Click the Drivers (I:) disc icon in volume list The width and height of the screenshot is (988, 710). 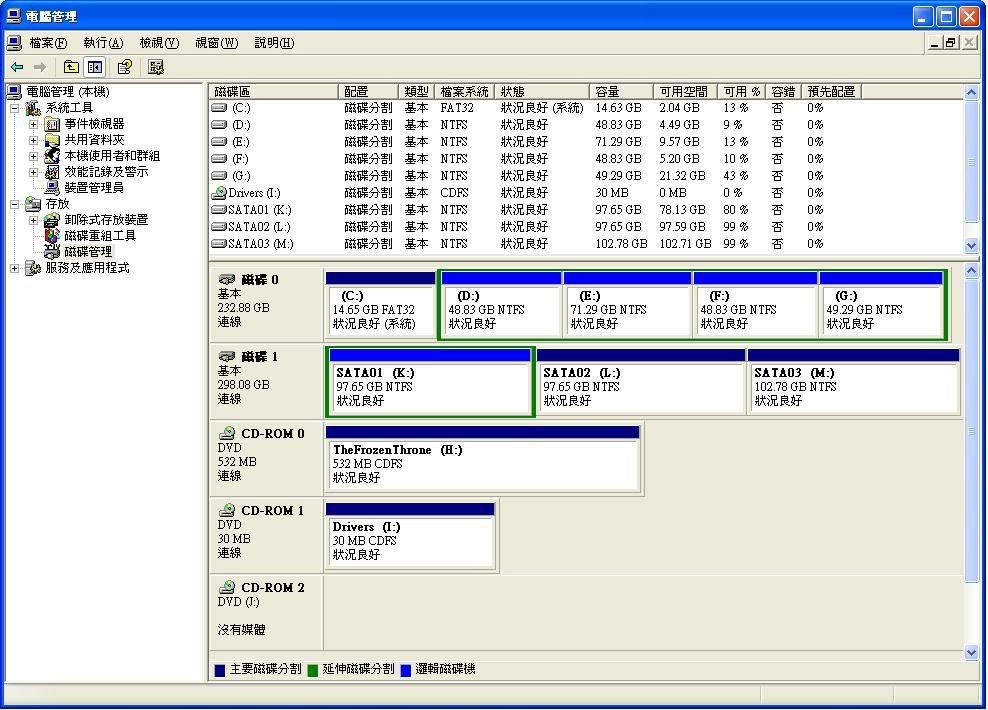pos(219,193)
